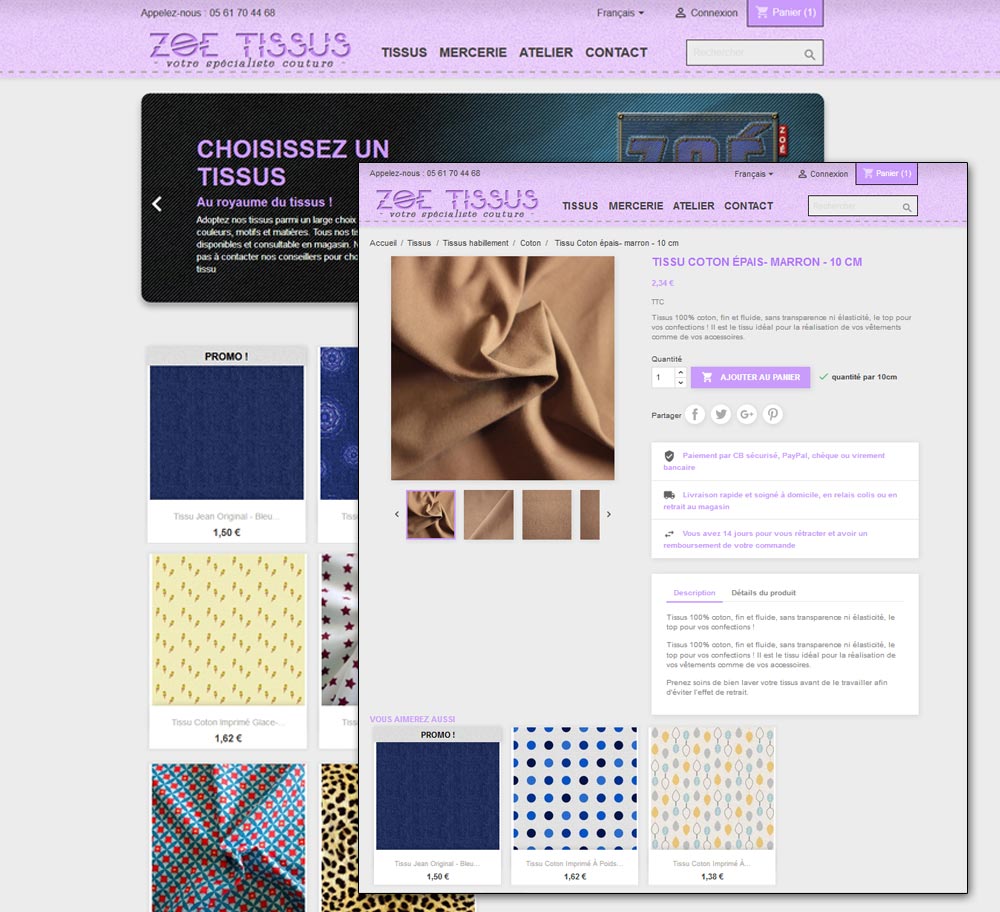This screenshot has height=912, width=1000.
Task: Switch to Détails du produit tab
Action: pos(763,592)
